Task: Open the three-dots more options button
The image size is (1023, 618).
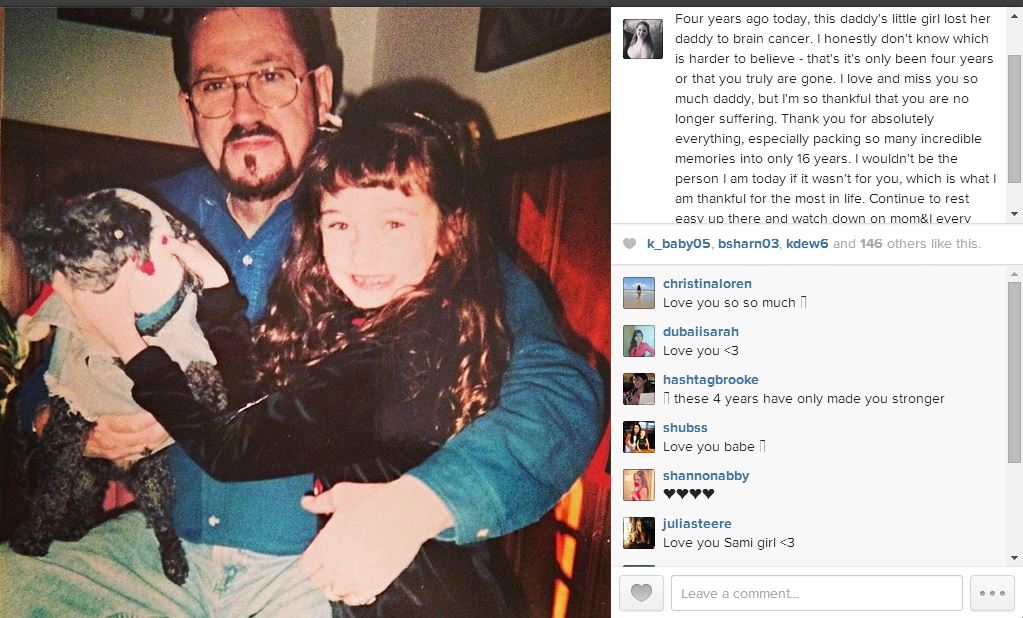Action: tap(992, 593)
